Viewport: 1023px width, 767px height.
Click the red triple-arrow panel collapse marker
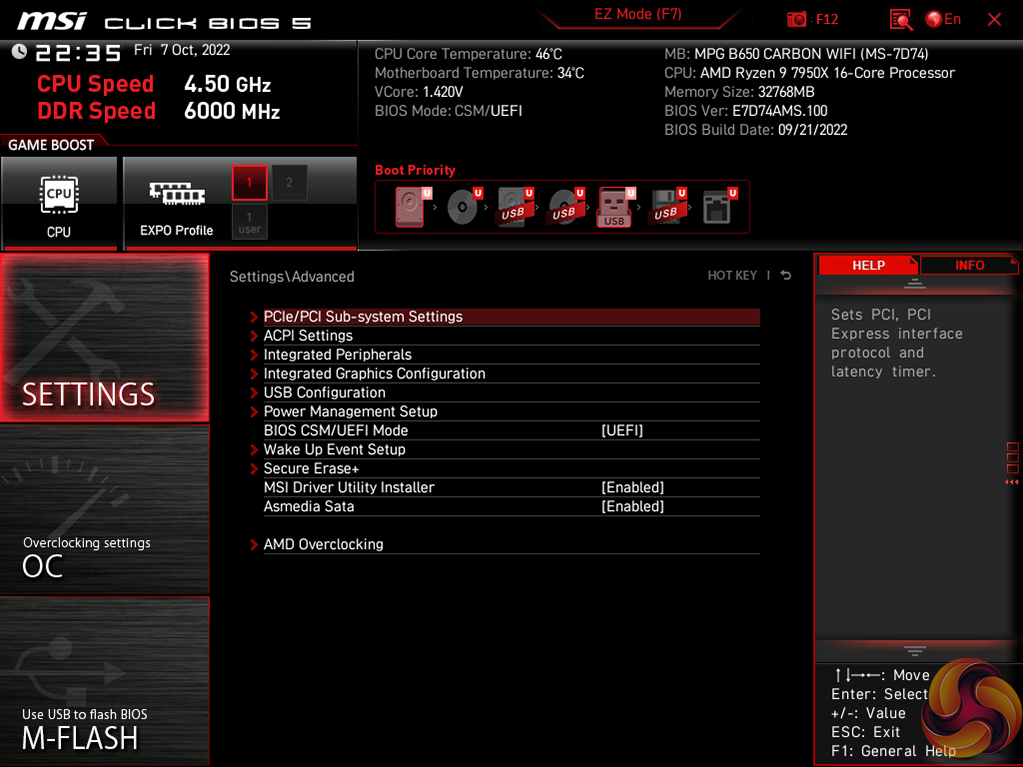[1011, 482]
